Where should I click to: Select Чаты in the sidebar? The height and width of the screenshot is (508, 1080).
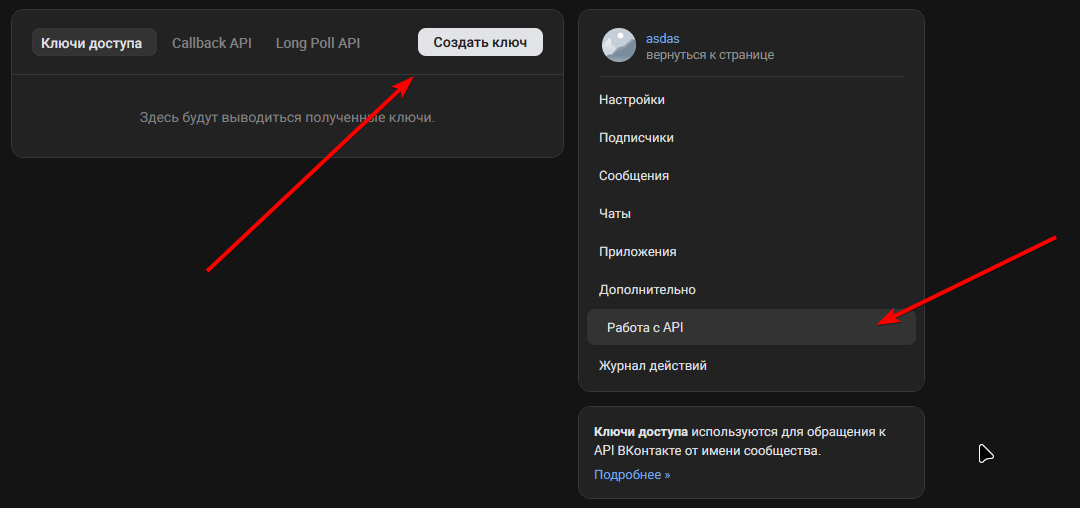[x=615, y=214]
